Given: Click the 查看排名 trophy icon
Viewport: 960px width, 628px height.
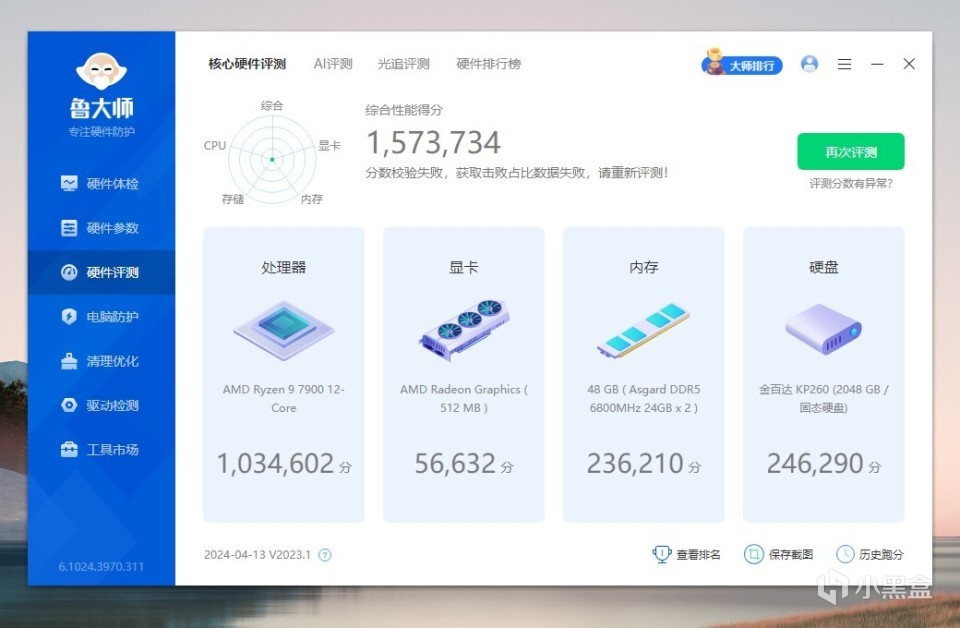Looking at the screenshot, I should (x=662, y=554).
